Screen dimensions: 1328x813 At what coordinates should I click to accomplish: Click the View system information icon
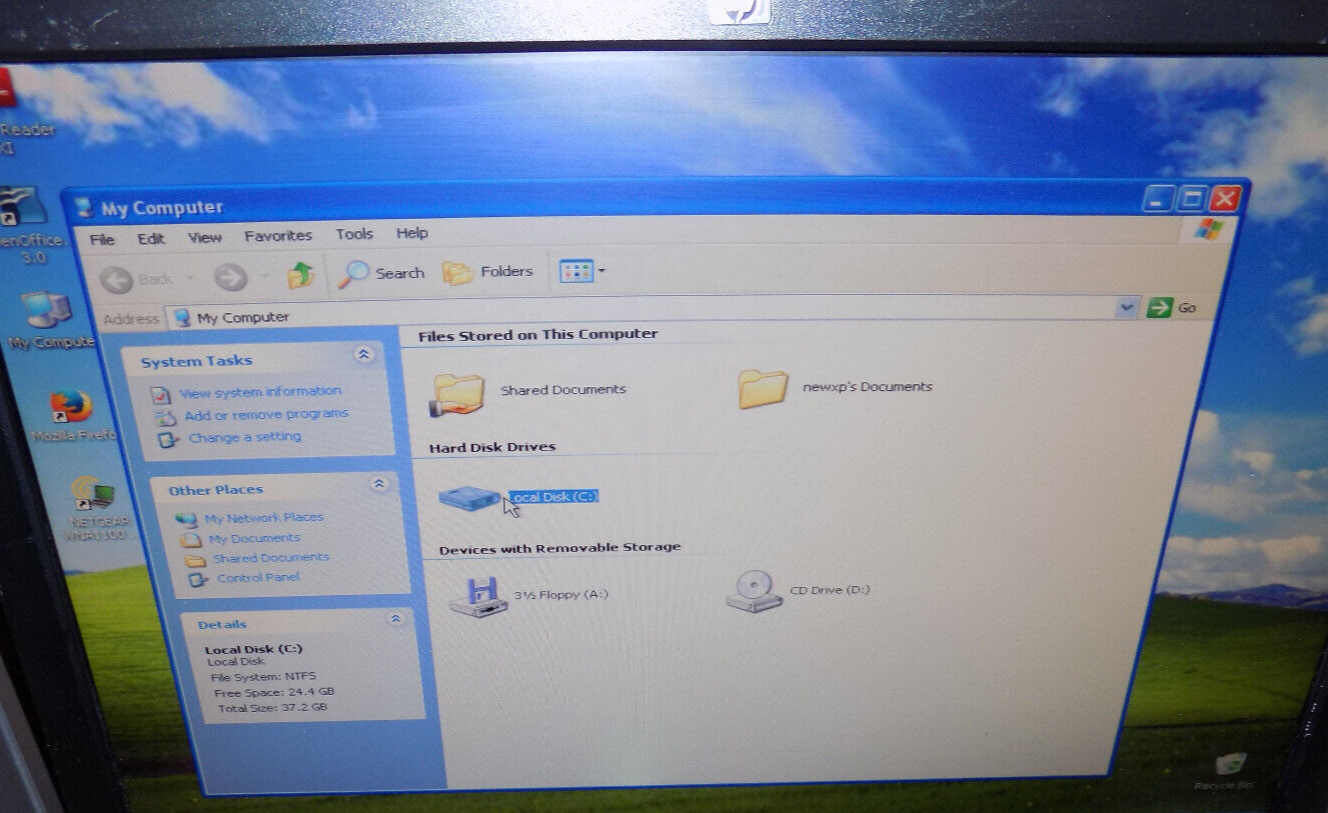162,395
